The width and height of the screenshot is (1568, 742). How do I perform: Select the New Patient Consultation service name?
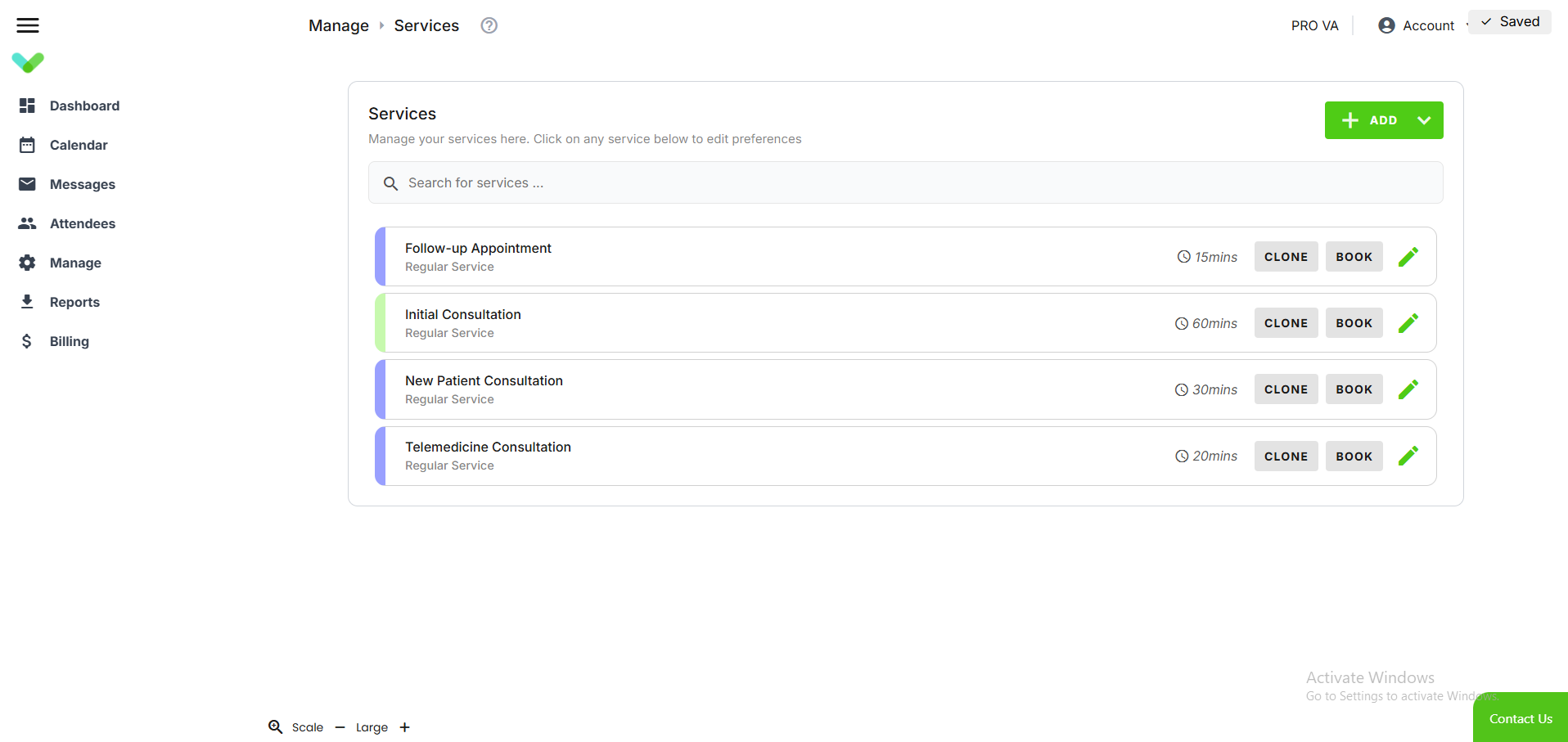click(484, 380)
